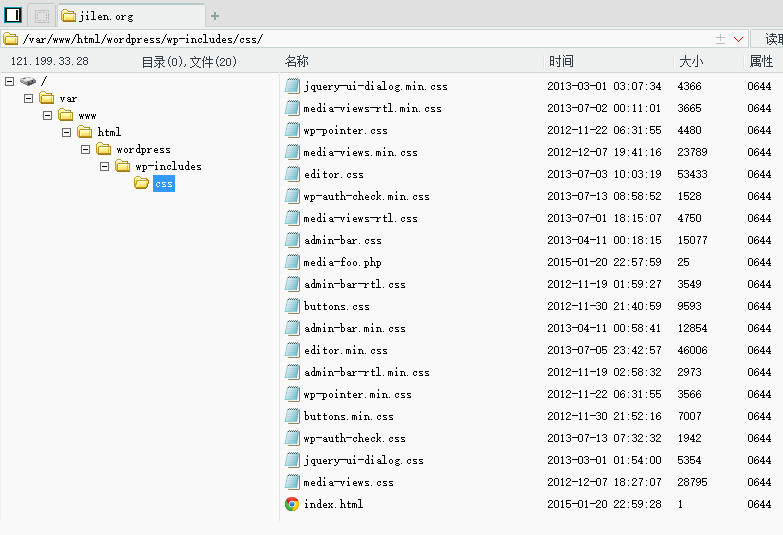
Task: Select the file name admin-bar.min.css
Action: 355,328
